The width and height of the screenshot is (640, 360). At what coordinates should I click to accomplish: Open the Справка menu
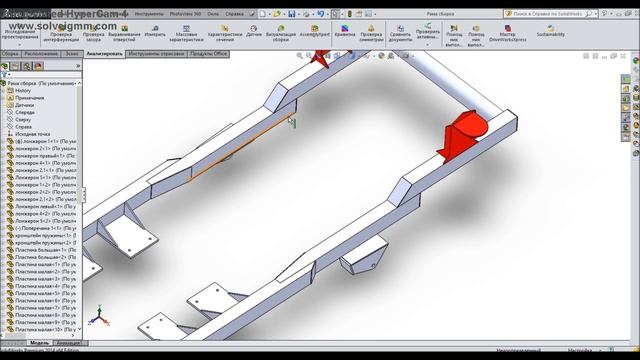pos(234,14)
